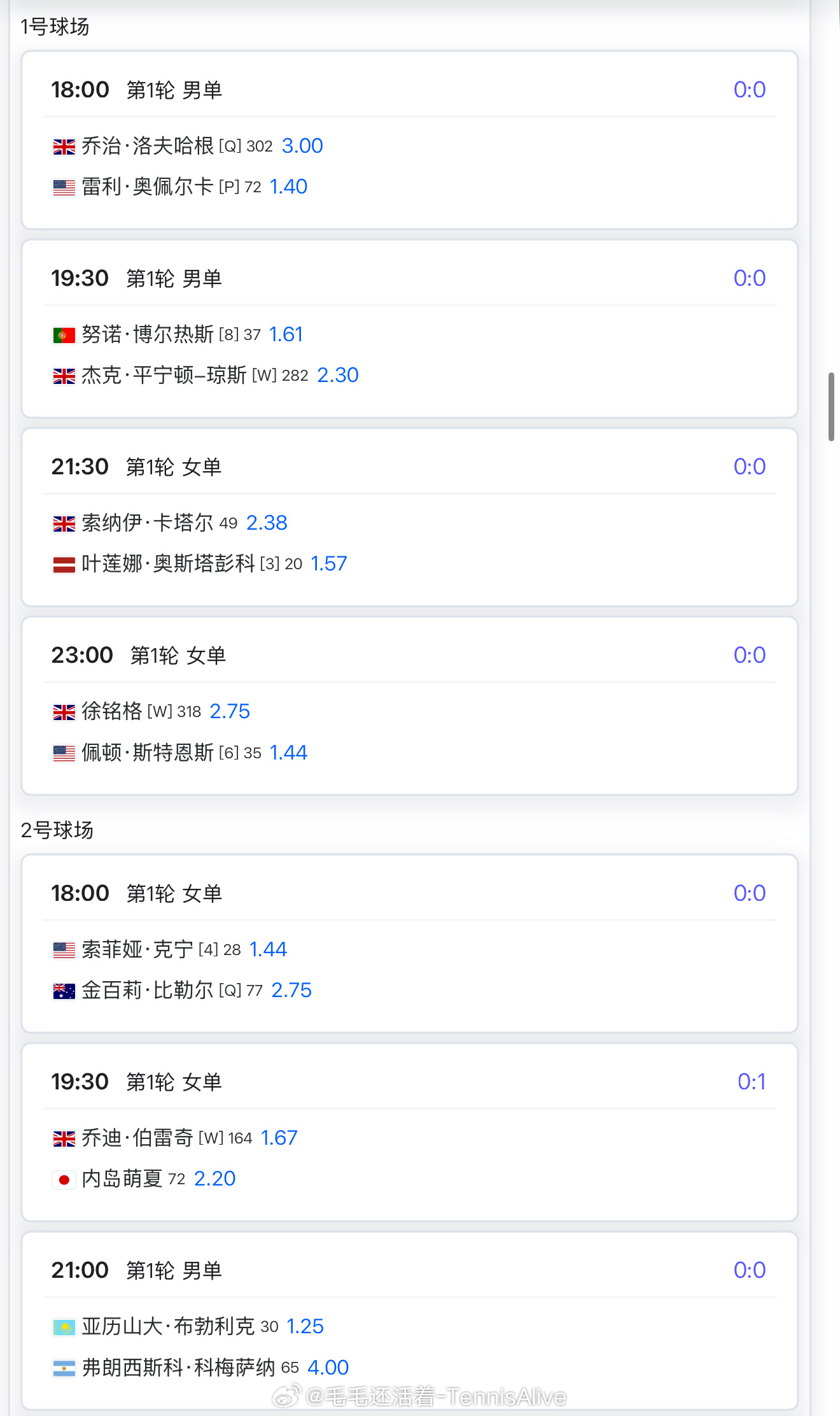840x1416 pixels.
Task: Open player 佩顿·斯特恩斯
Action: 148,753
